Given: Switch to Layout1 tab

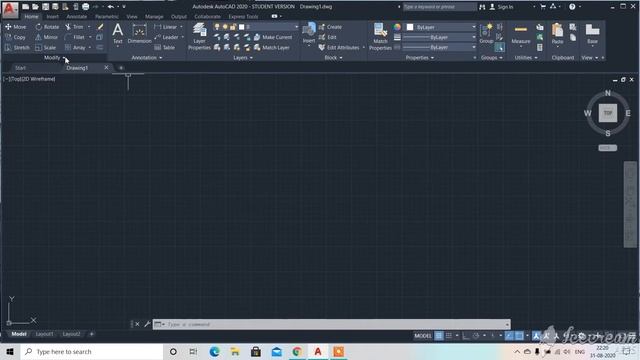Looking at the screenshot, I should coord(44,334).
